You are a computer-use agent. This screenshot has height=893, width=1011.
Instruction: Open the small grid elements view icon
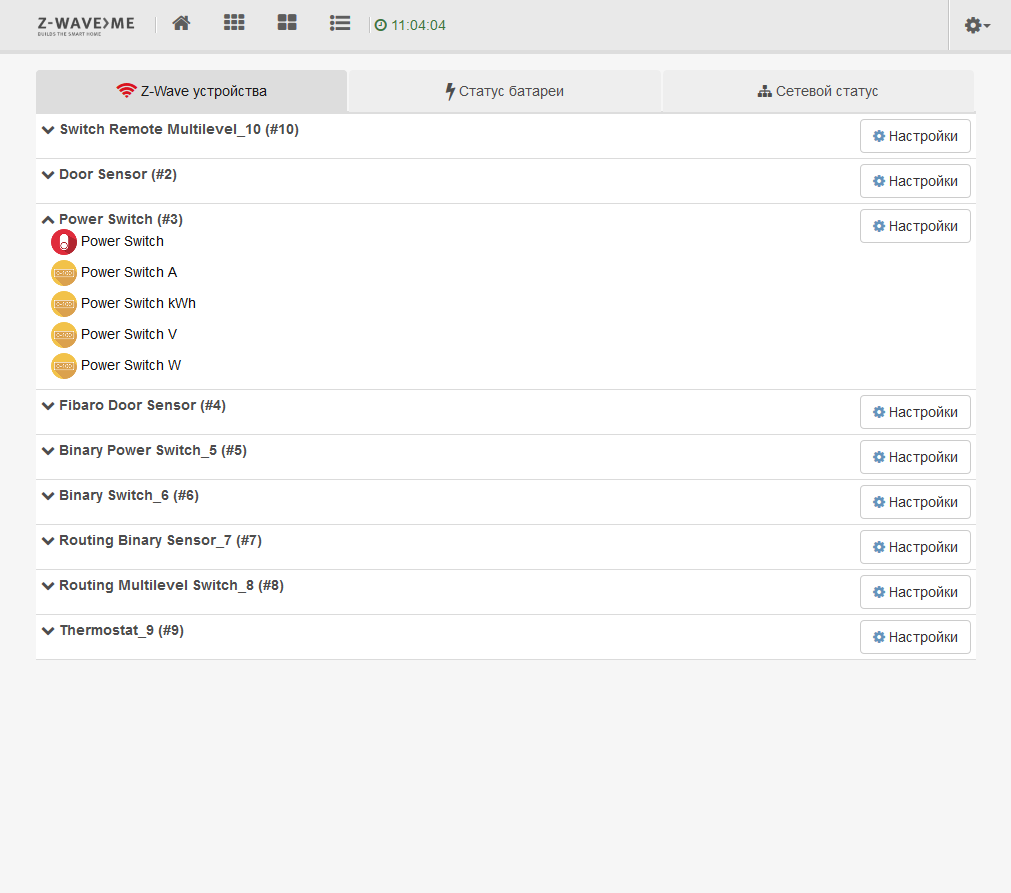click(x=234, y=23)
